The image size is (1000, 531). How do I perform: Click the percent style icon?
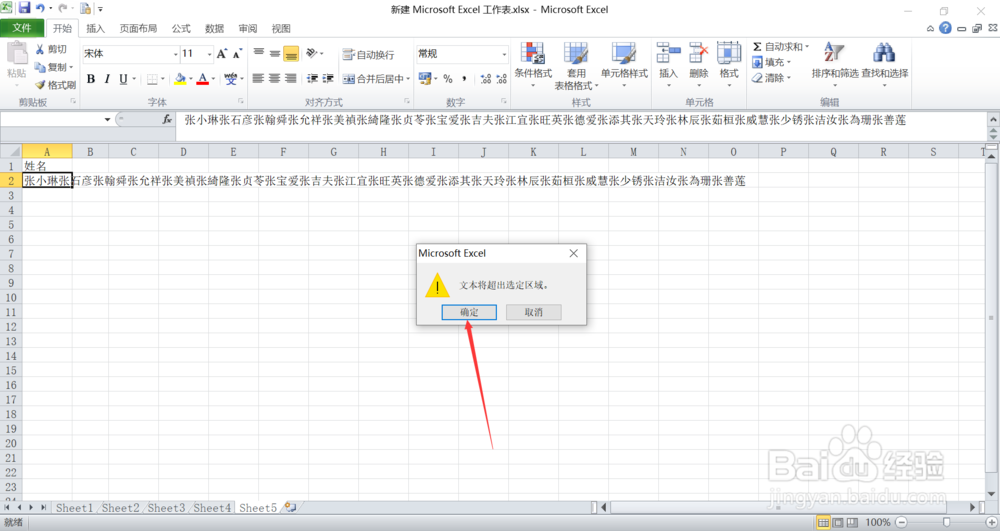[x=448, y=78]
